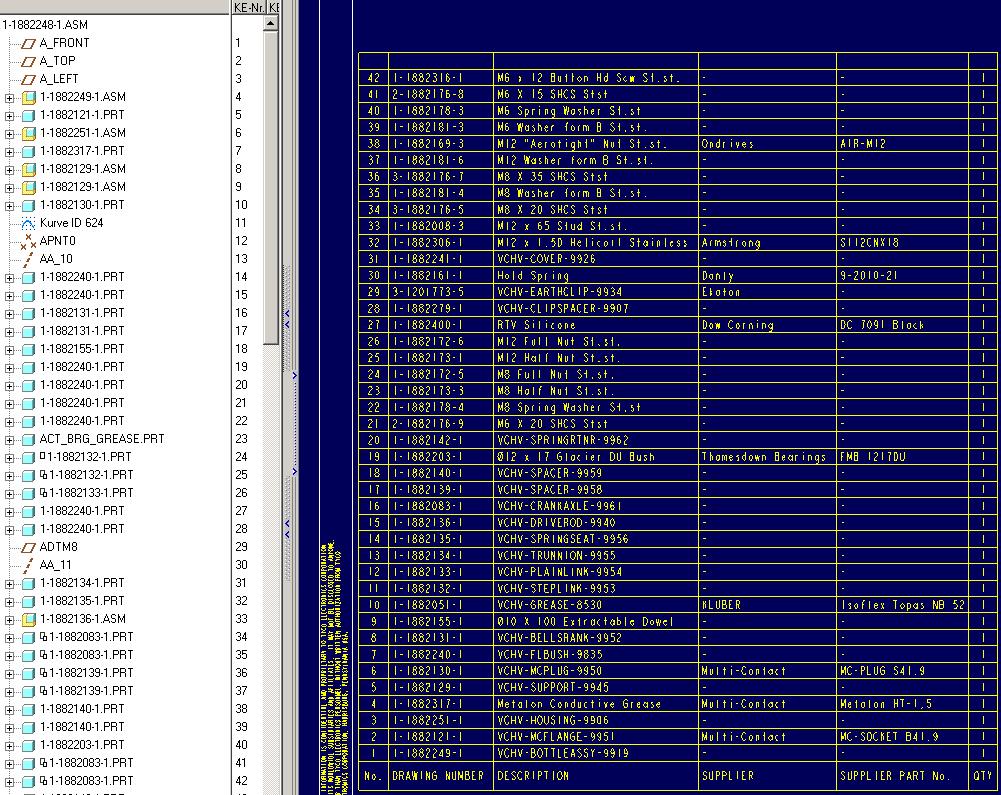The height and width of the screenshot is (795, 1001).
Task: Click the DESCRIPTION header in the table
Action: 533,776
